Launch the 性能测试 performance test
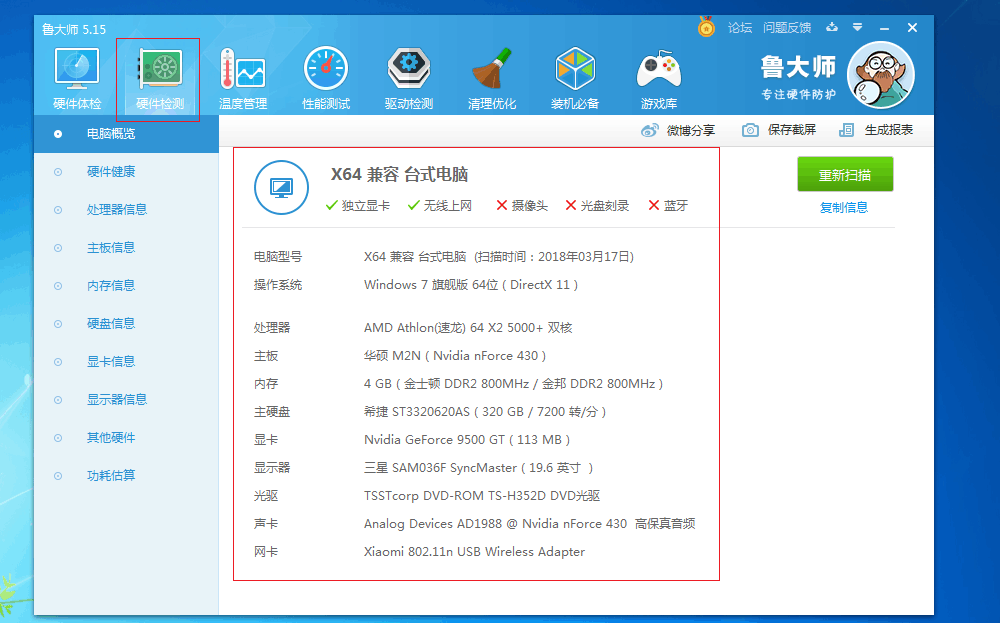 click(324, 75)
